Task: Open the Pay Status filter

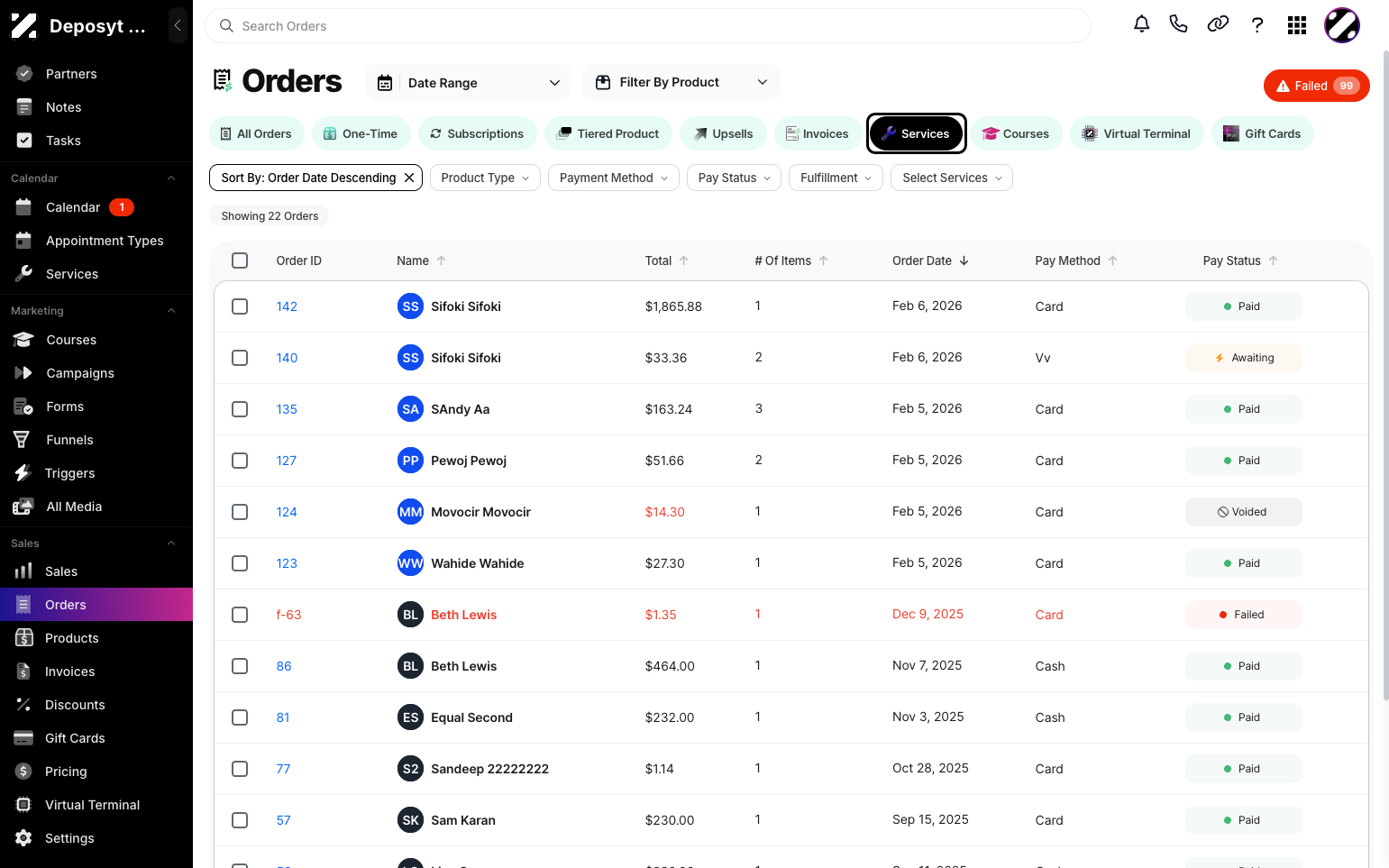Action: coord(734,178)
